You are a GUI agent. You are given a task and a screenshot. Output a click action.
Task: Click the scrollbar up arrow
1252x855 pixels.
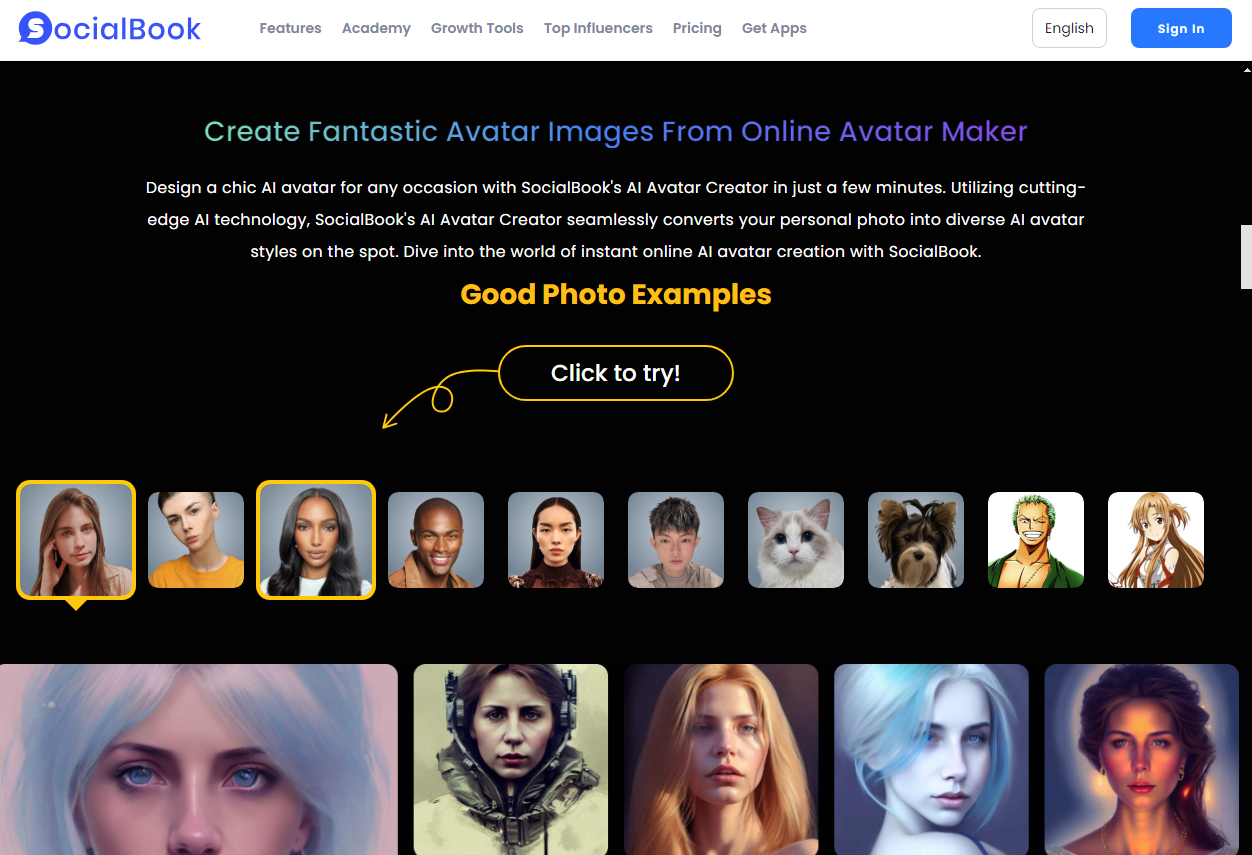[x=1246, y=70]
